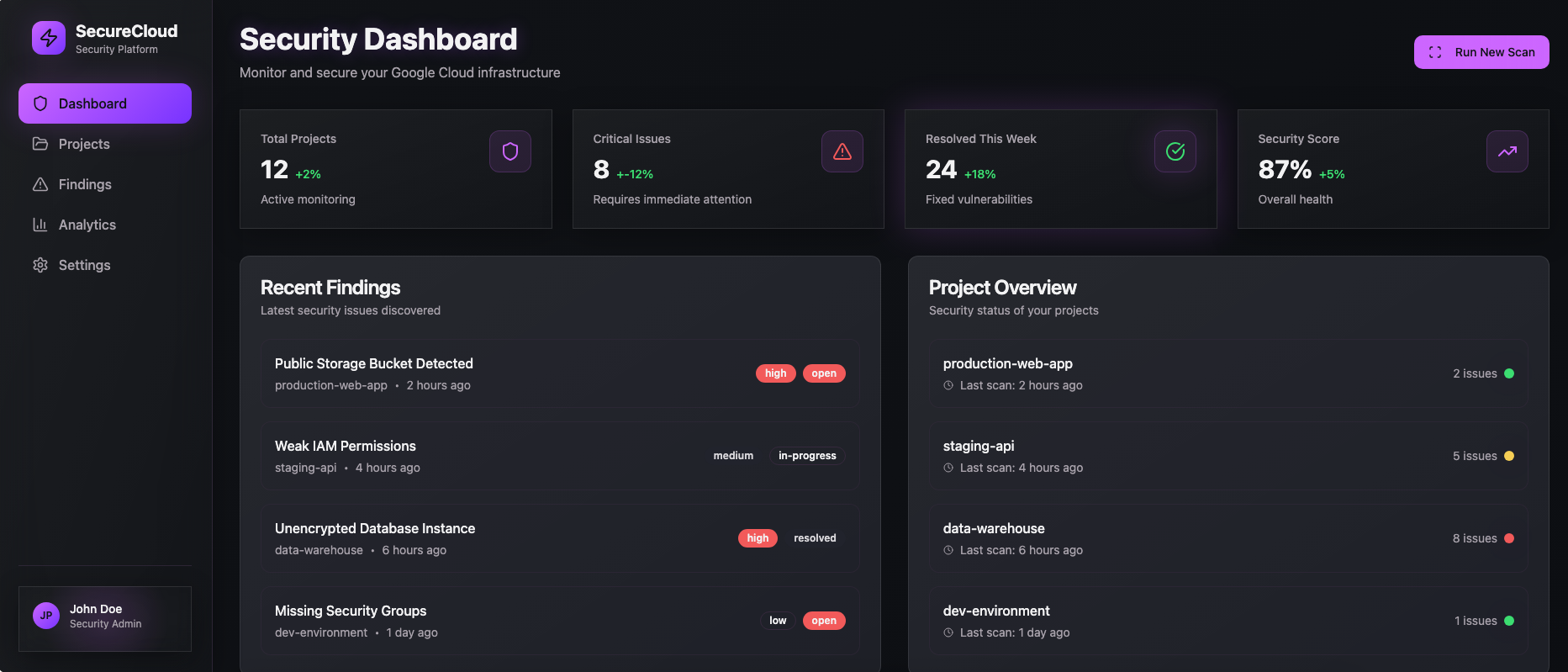
Task: Select the Analytics bar chart icon
Action: click(40, 225)
